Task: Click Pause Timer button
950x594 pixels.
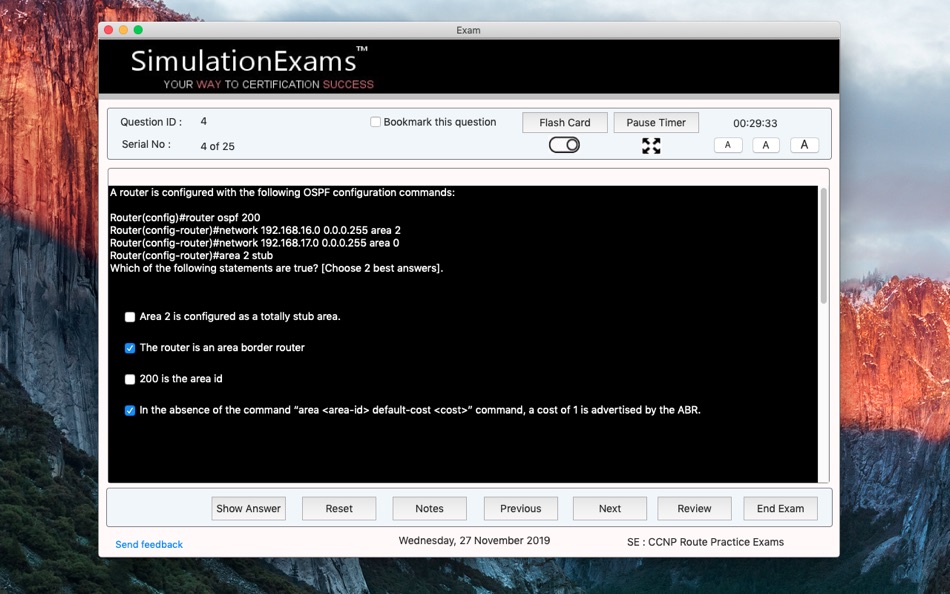Action: point(656,122)
